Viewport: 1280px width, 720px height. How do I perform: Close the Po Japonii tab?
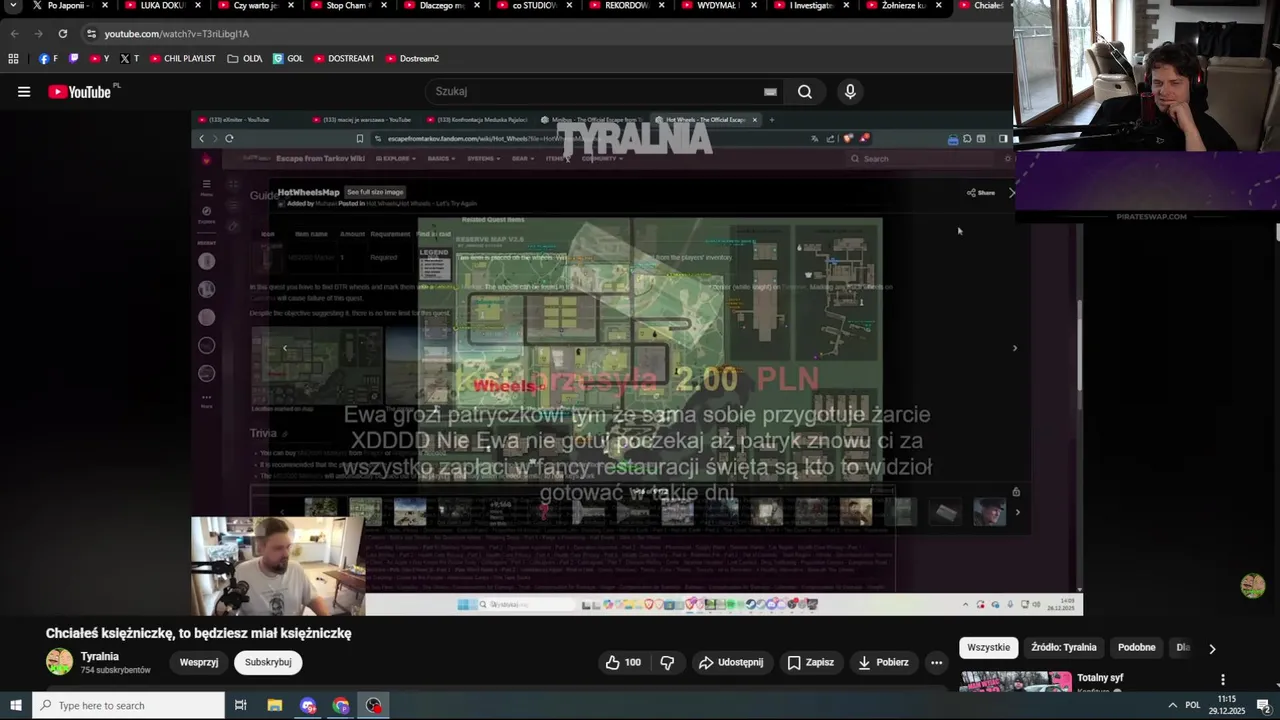105,5
